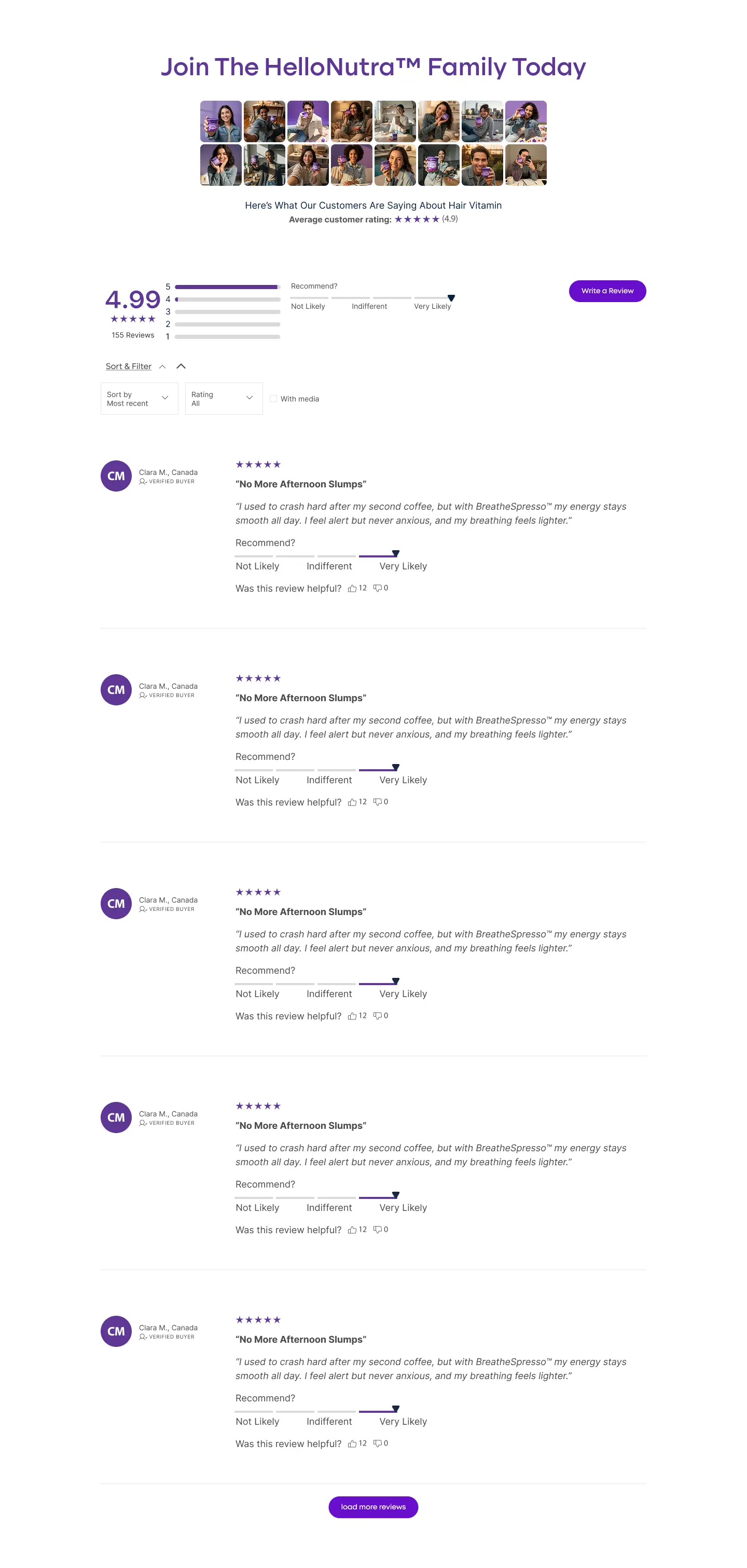This screenshot has height=1568, width=747.
Task: Open the Rating All dropdown
Action: point(224,399)
